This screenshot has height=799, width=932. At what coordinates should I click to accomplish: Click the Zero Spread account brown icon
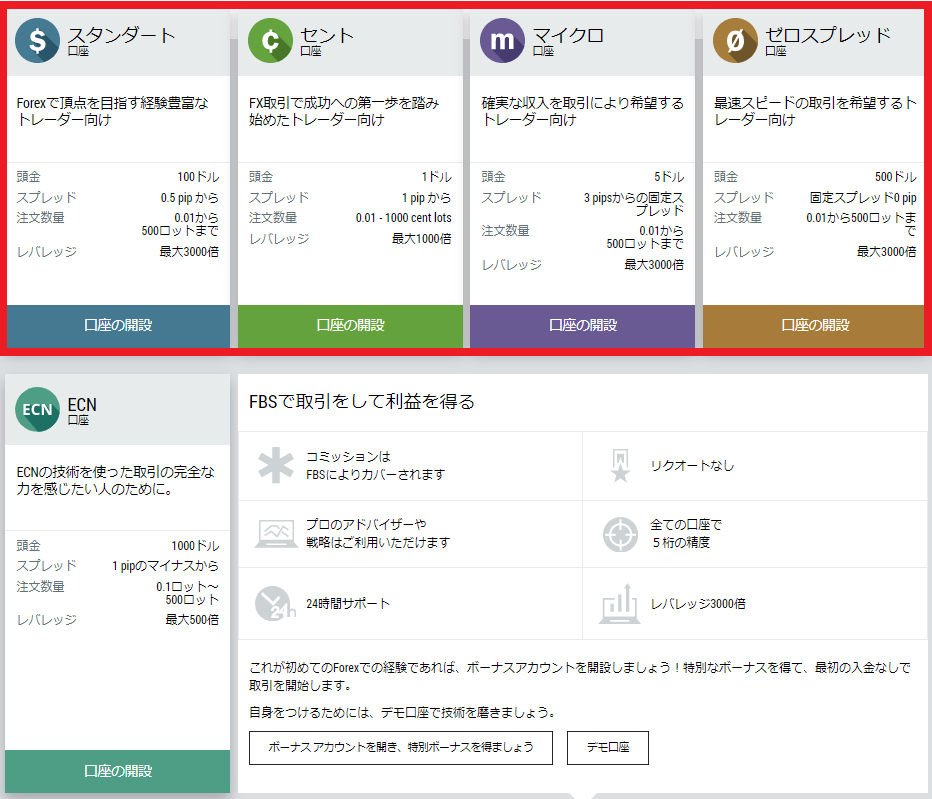(735, 40)
